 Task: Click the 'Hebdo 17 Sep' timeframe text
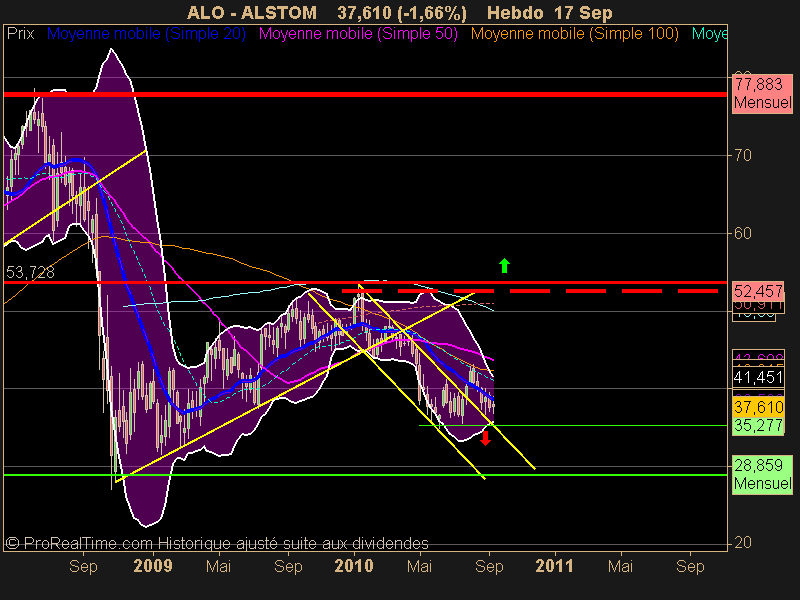(549, 12)
